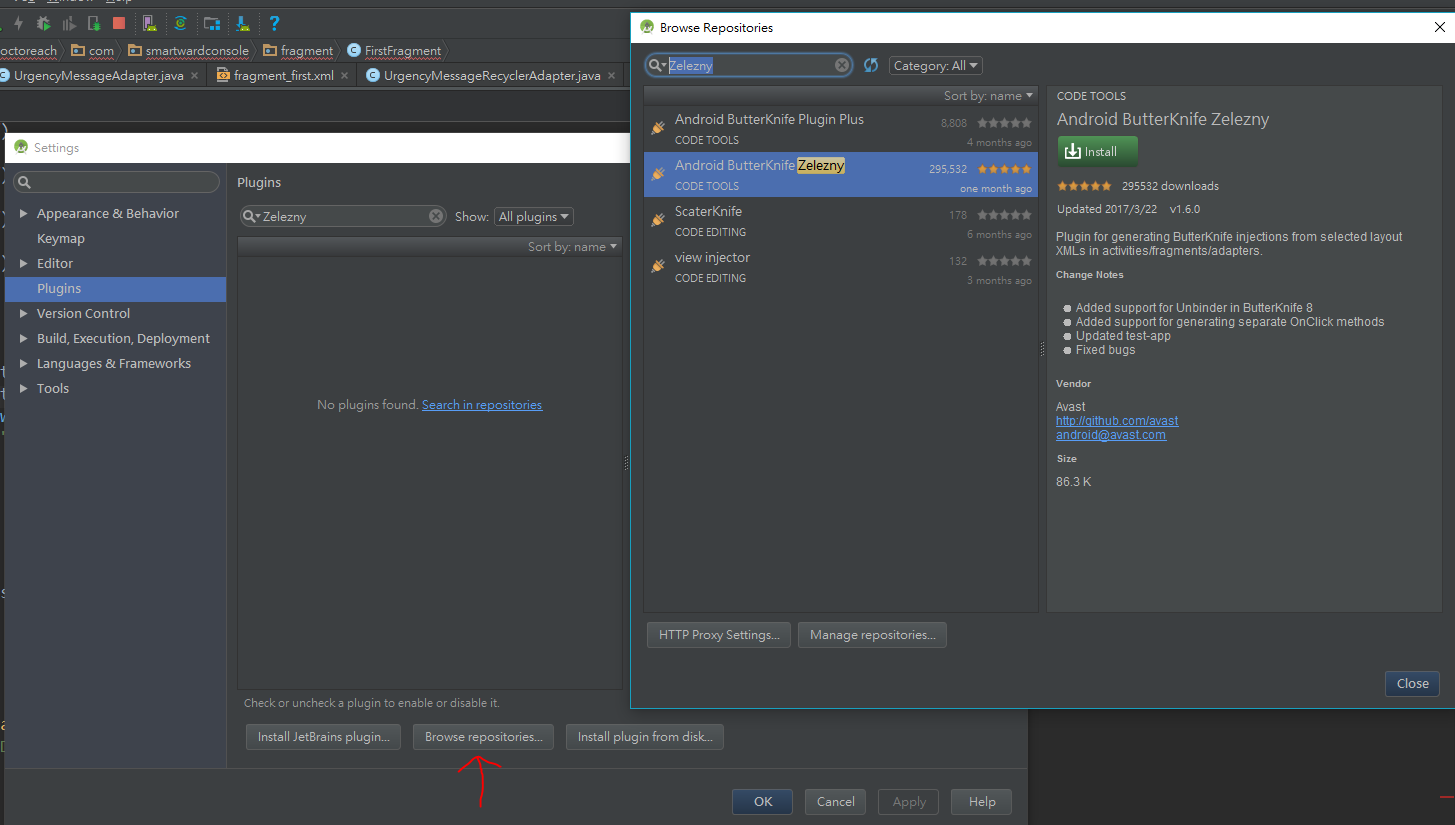Open the Category: All dropdown
This screenshot has width=1455, height=825.
click(936, 65)
